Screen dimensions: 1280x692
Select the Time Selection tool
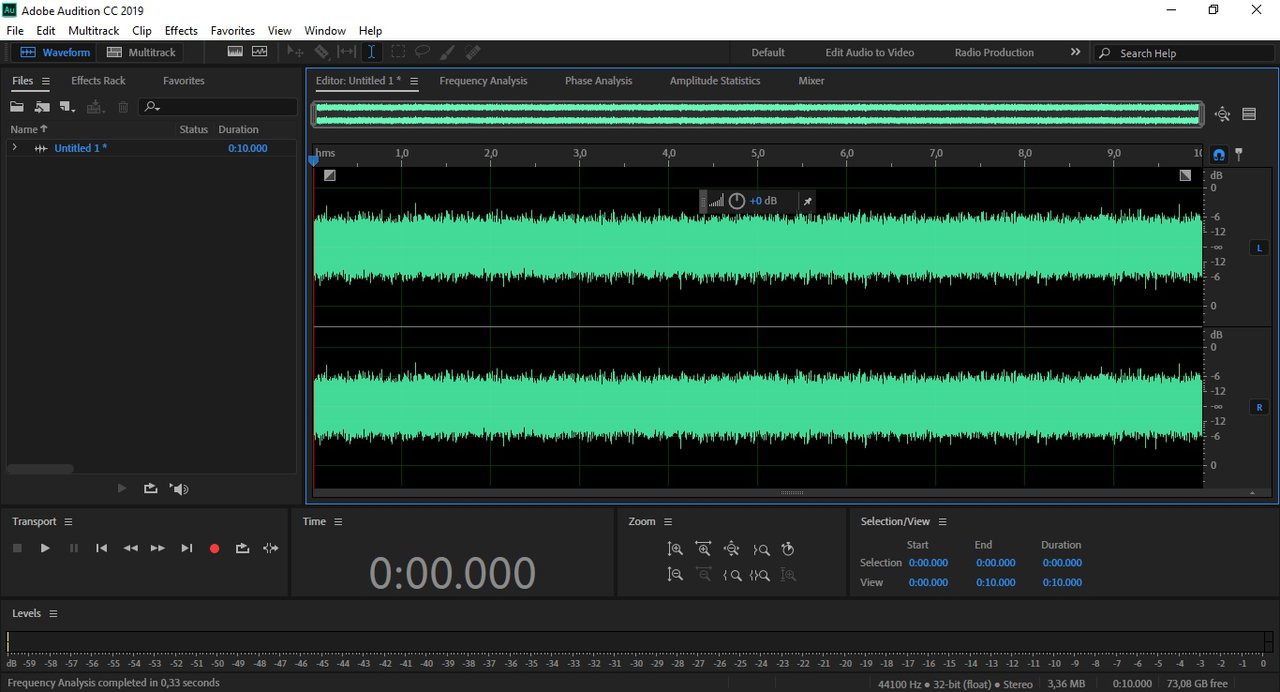point(371,52)
